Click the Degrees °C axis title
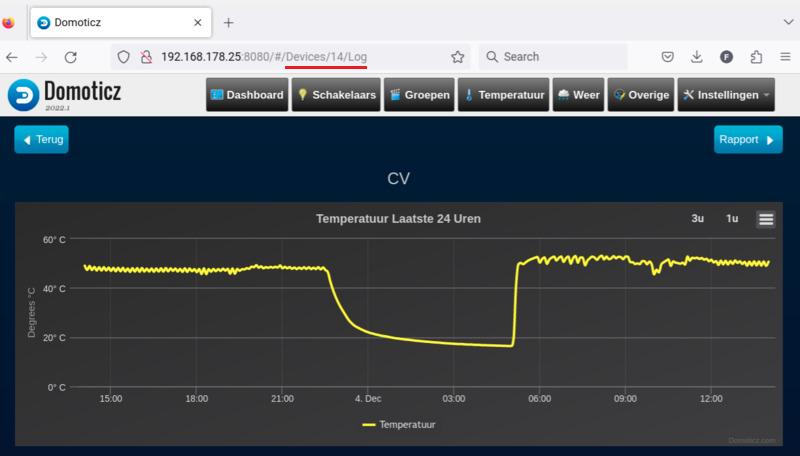Image resolution: width=800 pixels, height=456 pixels. point(32,313)
